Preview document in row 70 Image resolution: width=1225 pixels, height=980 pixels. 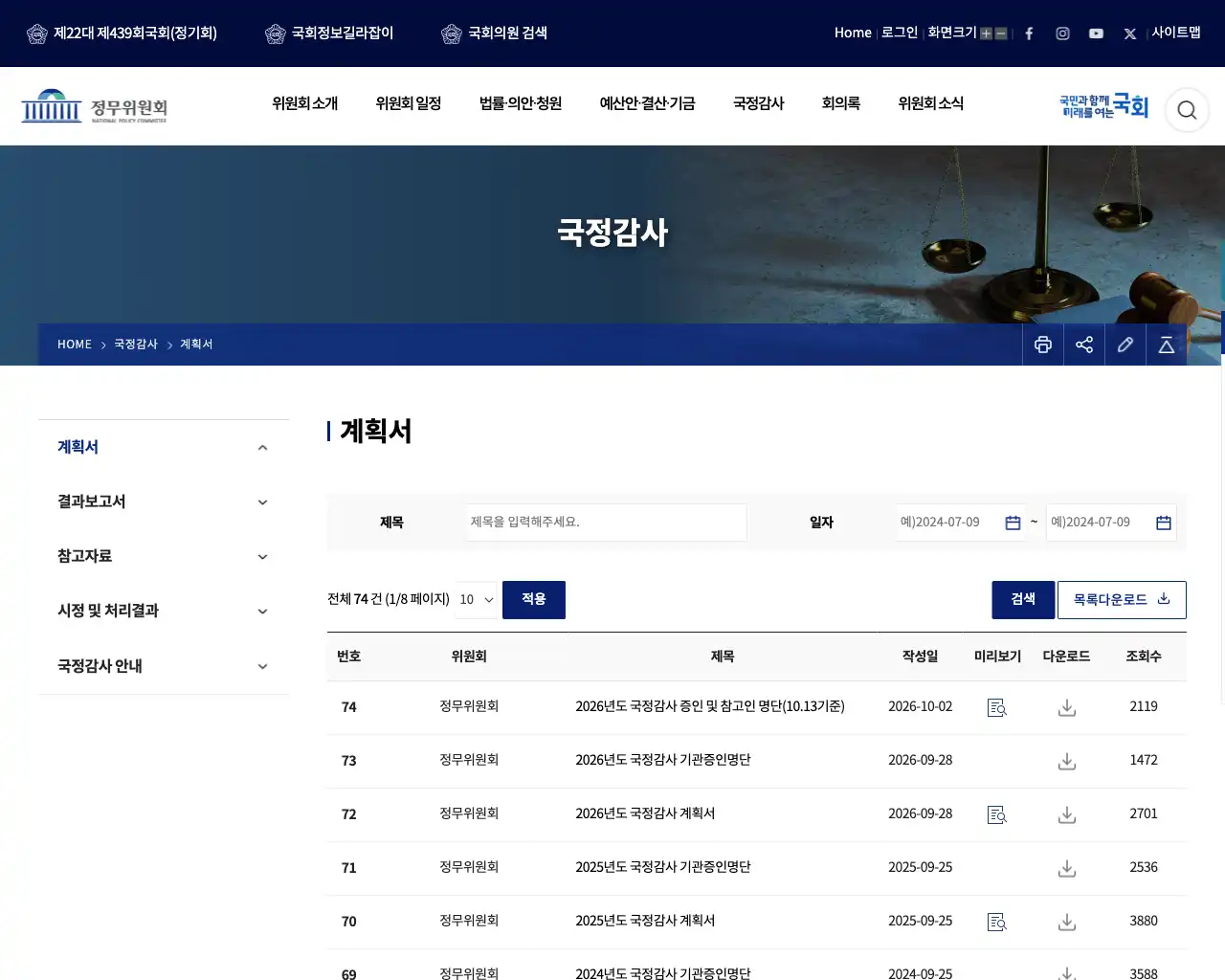996,922
